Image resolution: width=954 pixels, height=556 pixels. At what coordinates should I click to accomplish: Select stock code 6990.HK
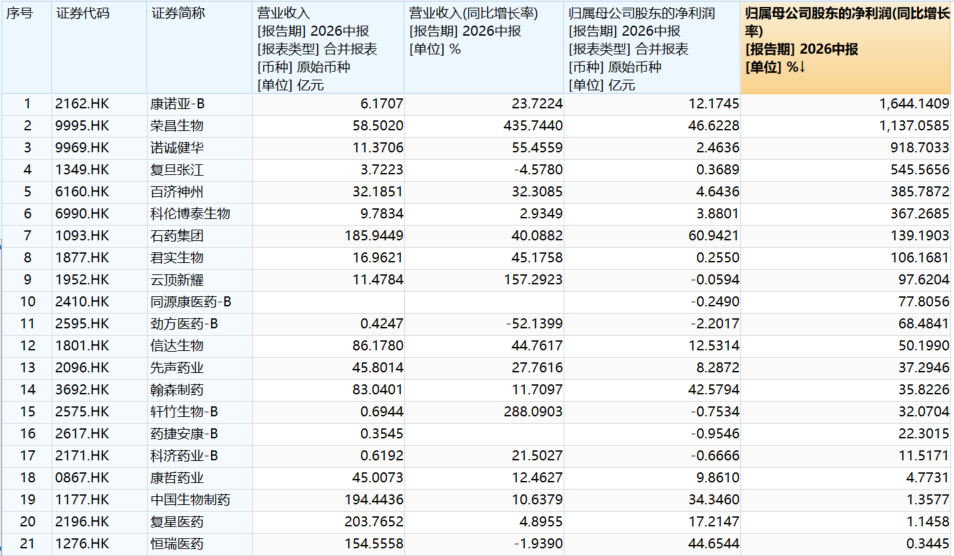(x=82, y=214)
